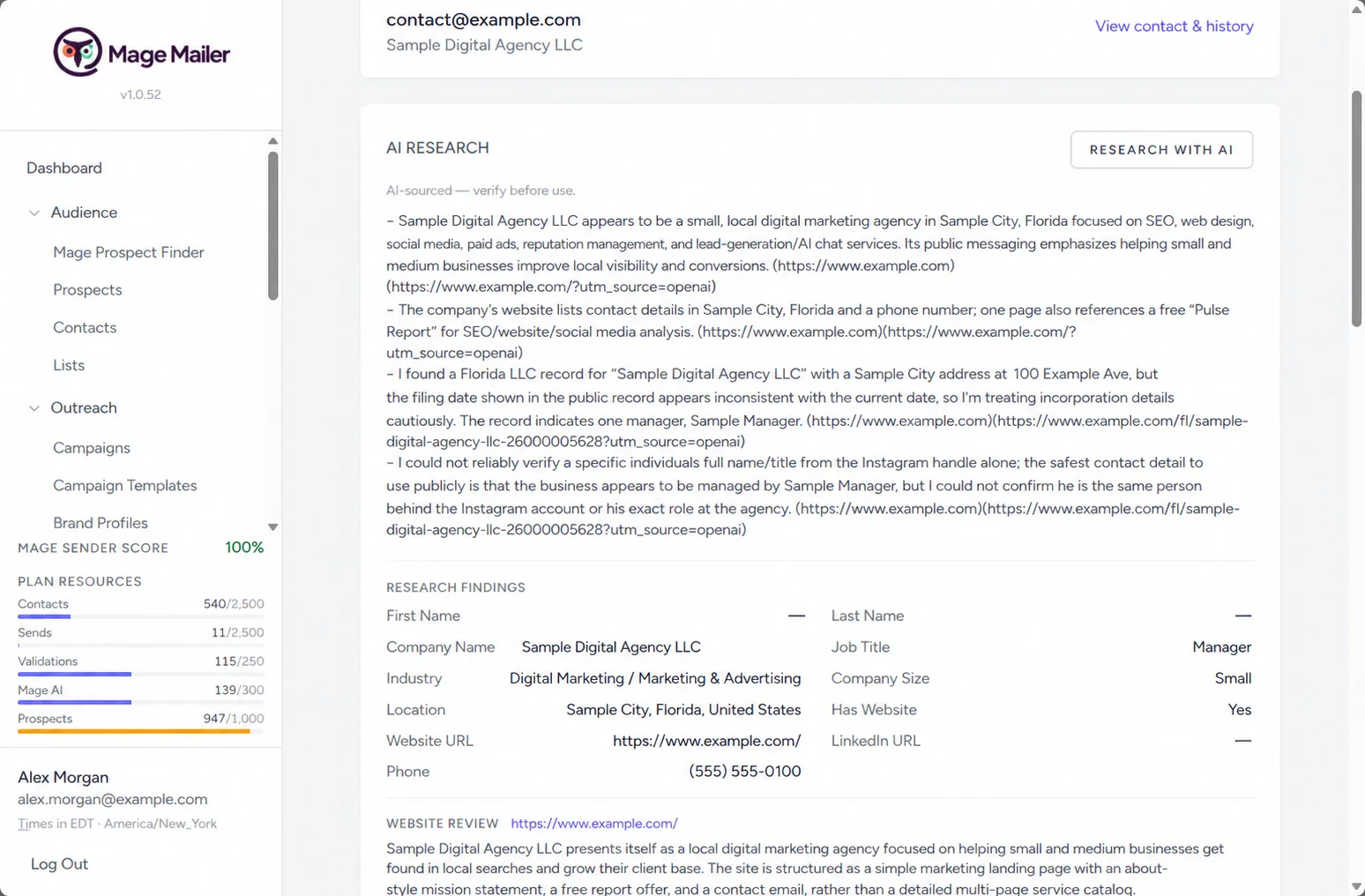Click sidebar scroll up arrow
1365x896 pixels.
click(x=273, y=141)
